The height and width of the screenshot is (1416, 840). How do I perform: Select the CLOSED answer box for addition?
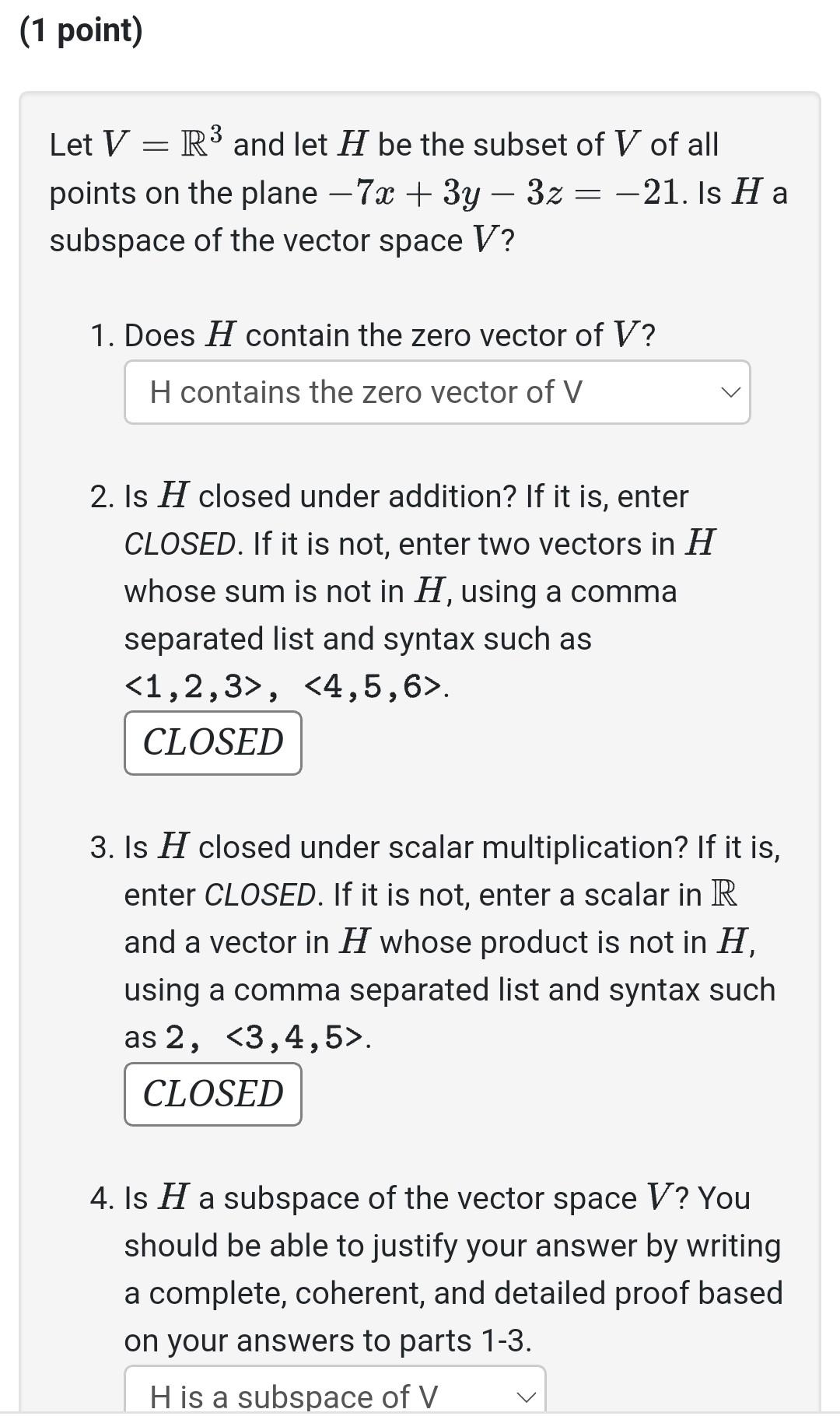[212, 742]
